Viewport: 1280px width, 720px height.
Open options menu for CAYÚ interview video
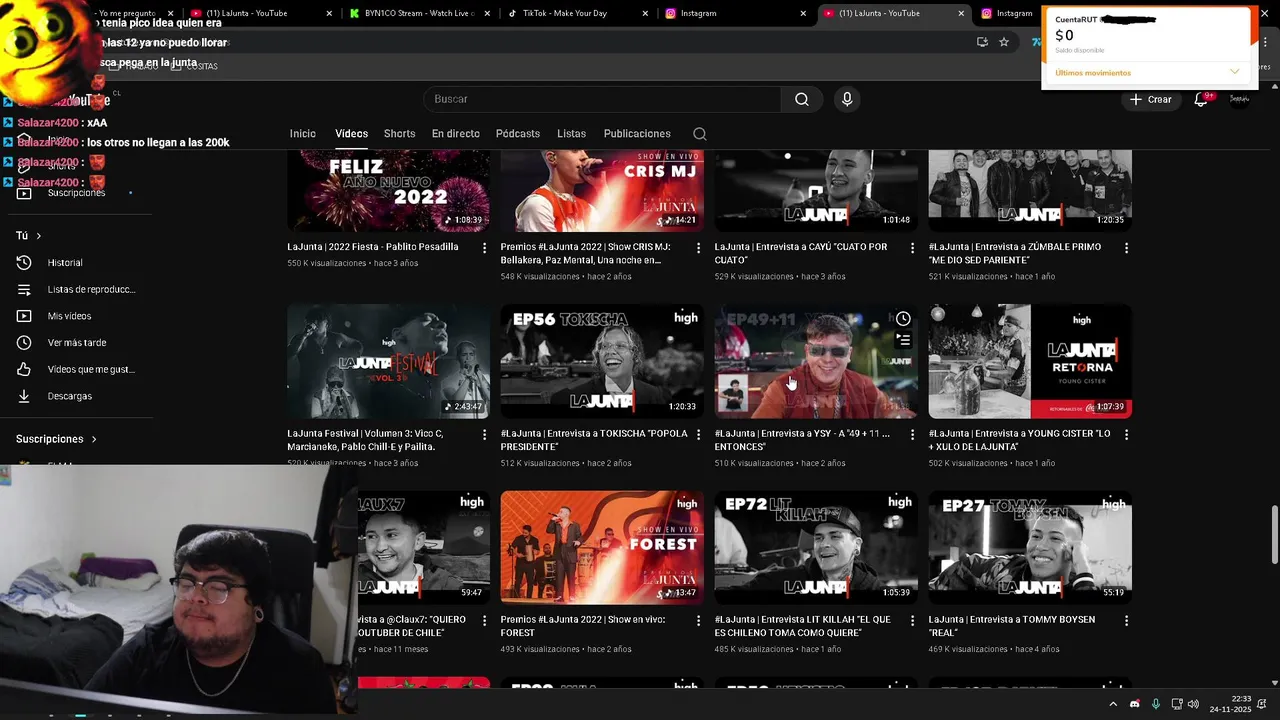912,248
